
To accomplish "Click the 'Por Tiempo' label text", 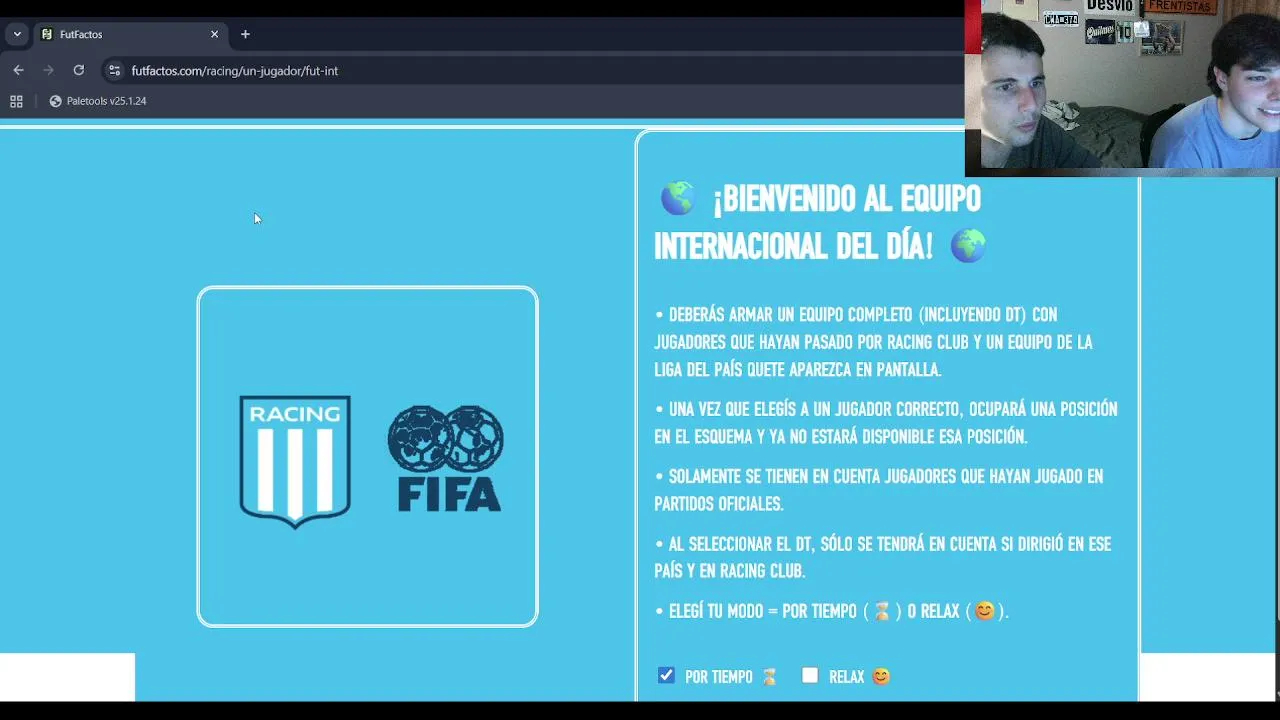I will (718, 677).
